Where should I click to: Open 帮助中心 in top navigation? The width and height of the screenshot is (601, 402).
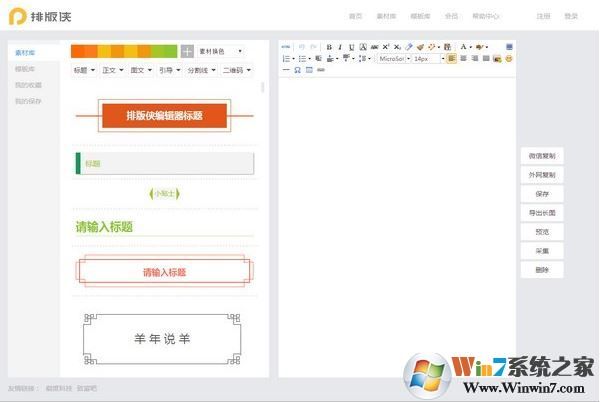(x=486, y=16)
